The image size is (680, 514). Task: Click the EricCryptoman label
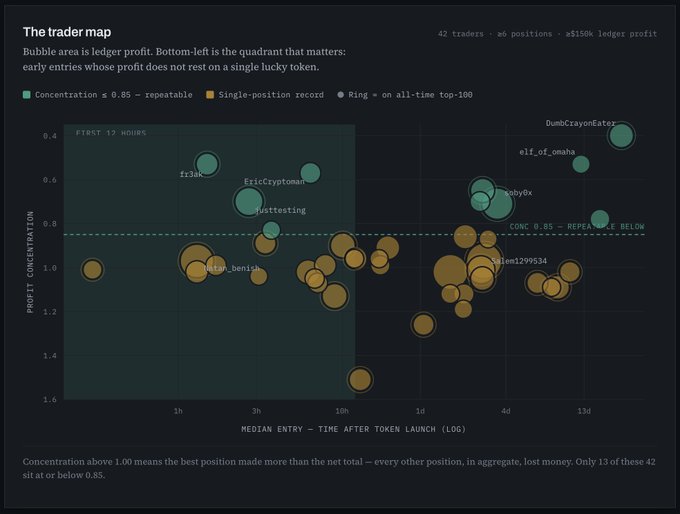[274, 181]
